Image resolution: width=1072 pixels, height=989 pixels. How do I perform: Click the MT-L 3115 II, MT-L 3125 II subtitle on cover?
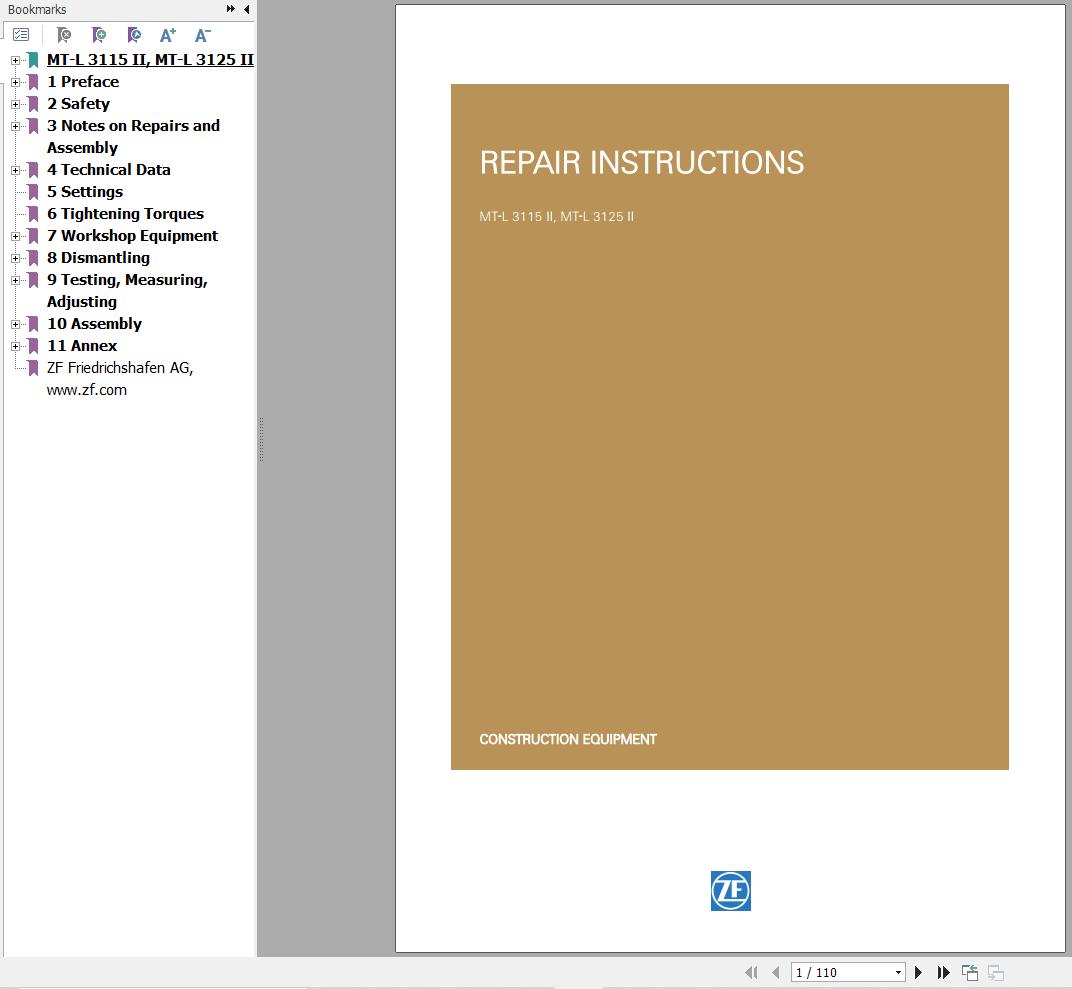tap(557, 217)
